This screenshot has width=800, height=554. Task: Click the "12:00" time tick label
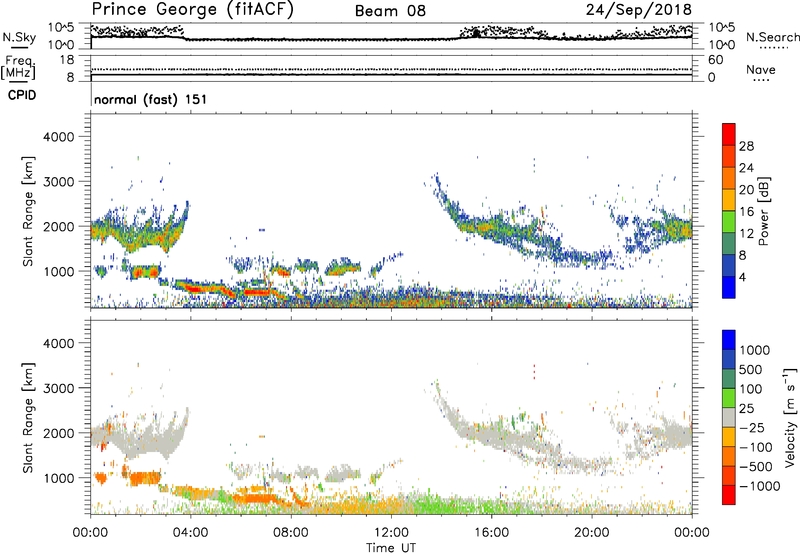tap(391, 533)
